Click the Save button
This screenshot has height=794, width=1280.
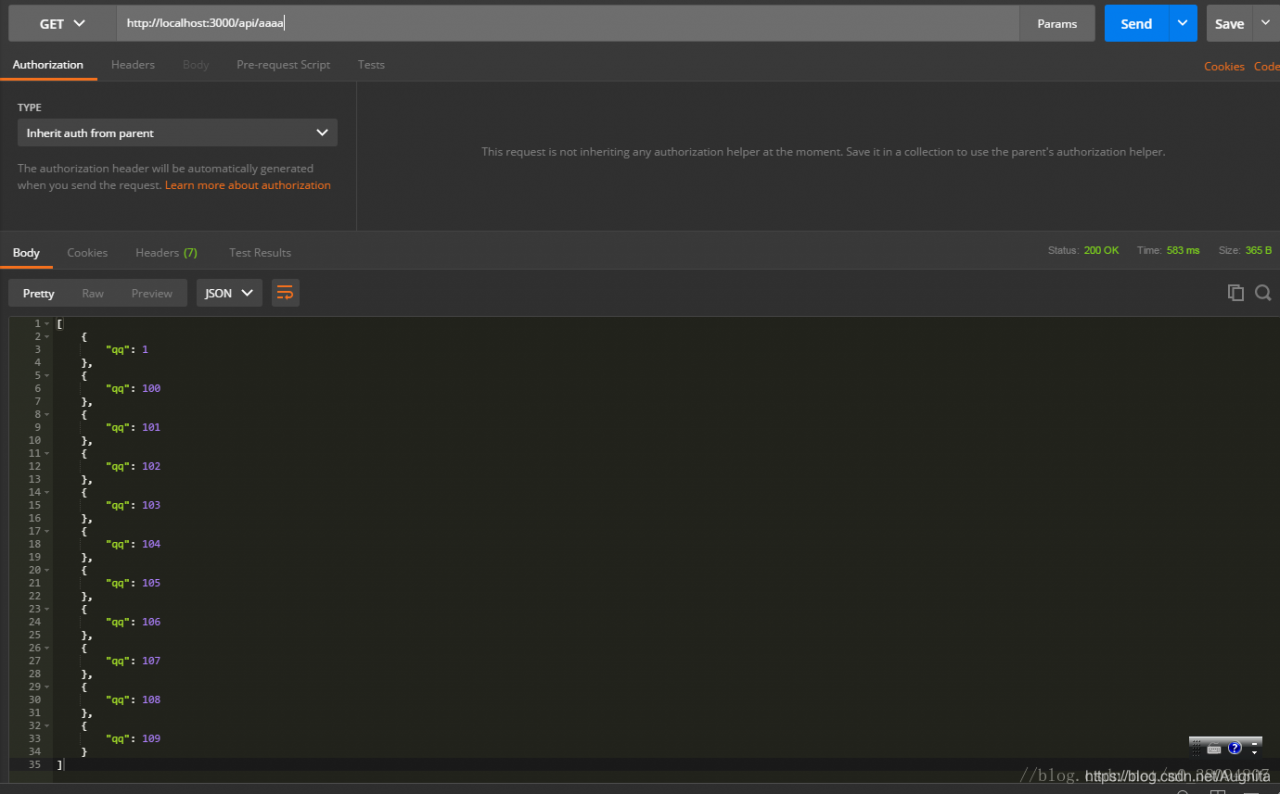coord(1230,23)
